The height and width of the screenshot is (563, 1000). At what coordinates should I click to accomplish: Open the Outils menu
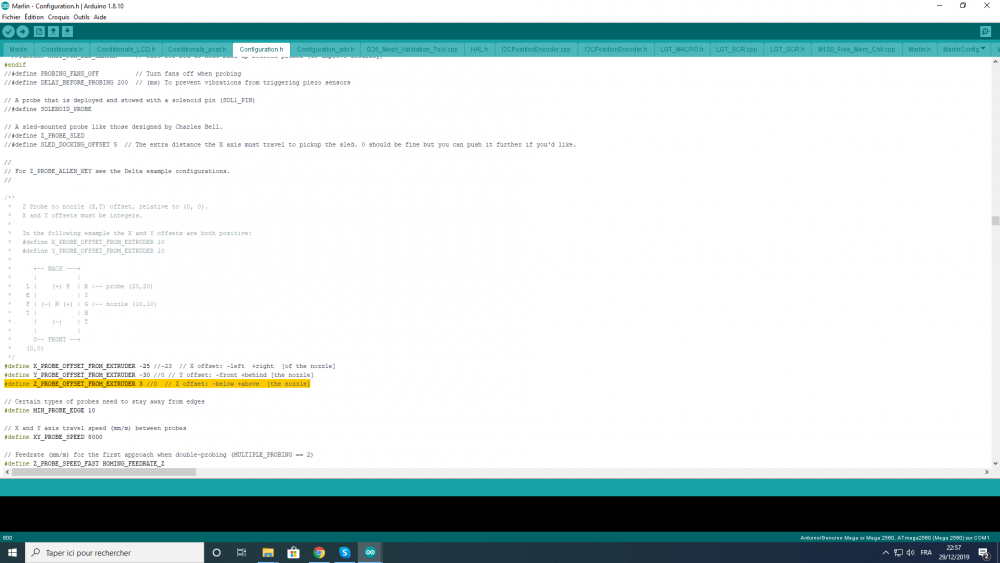click(81, 17)
